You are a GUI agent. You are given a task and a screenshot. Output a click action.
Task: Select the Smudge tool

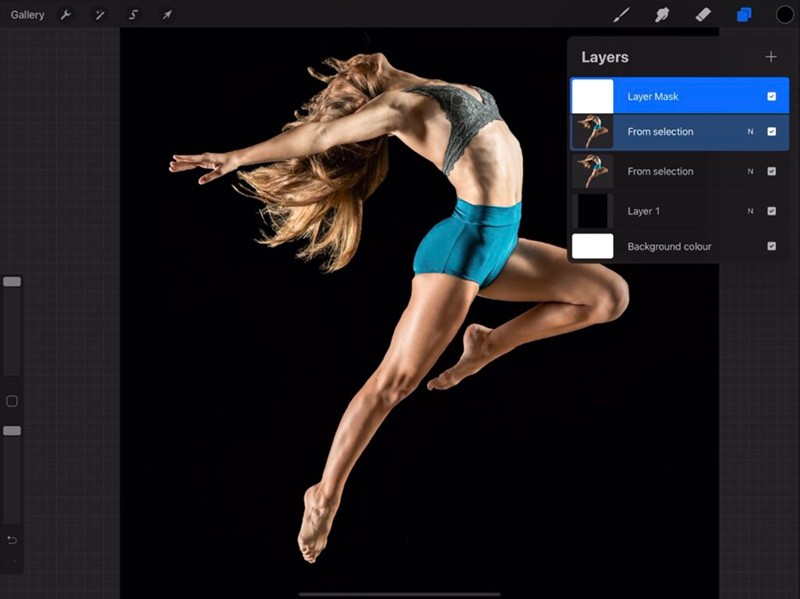(x=662, y=14)
